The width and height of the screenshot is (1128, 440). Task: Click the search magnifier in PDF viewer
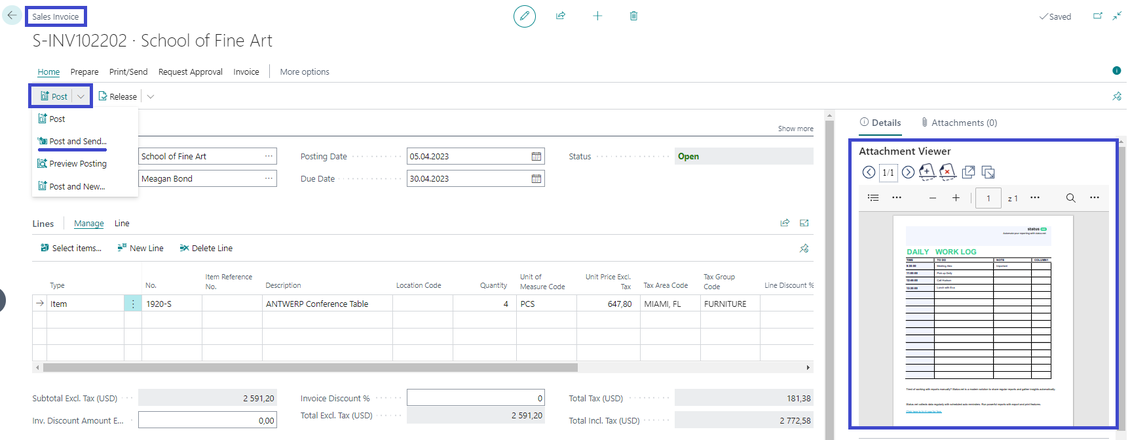point(1070,198)
